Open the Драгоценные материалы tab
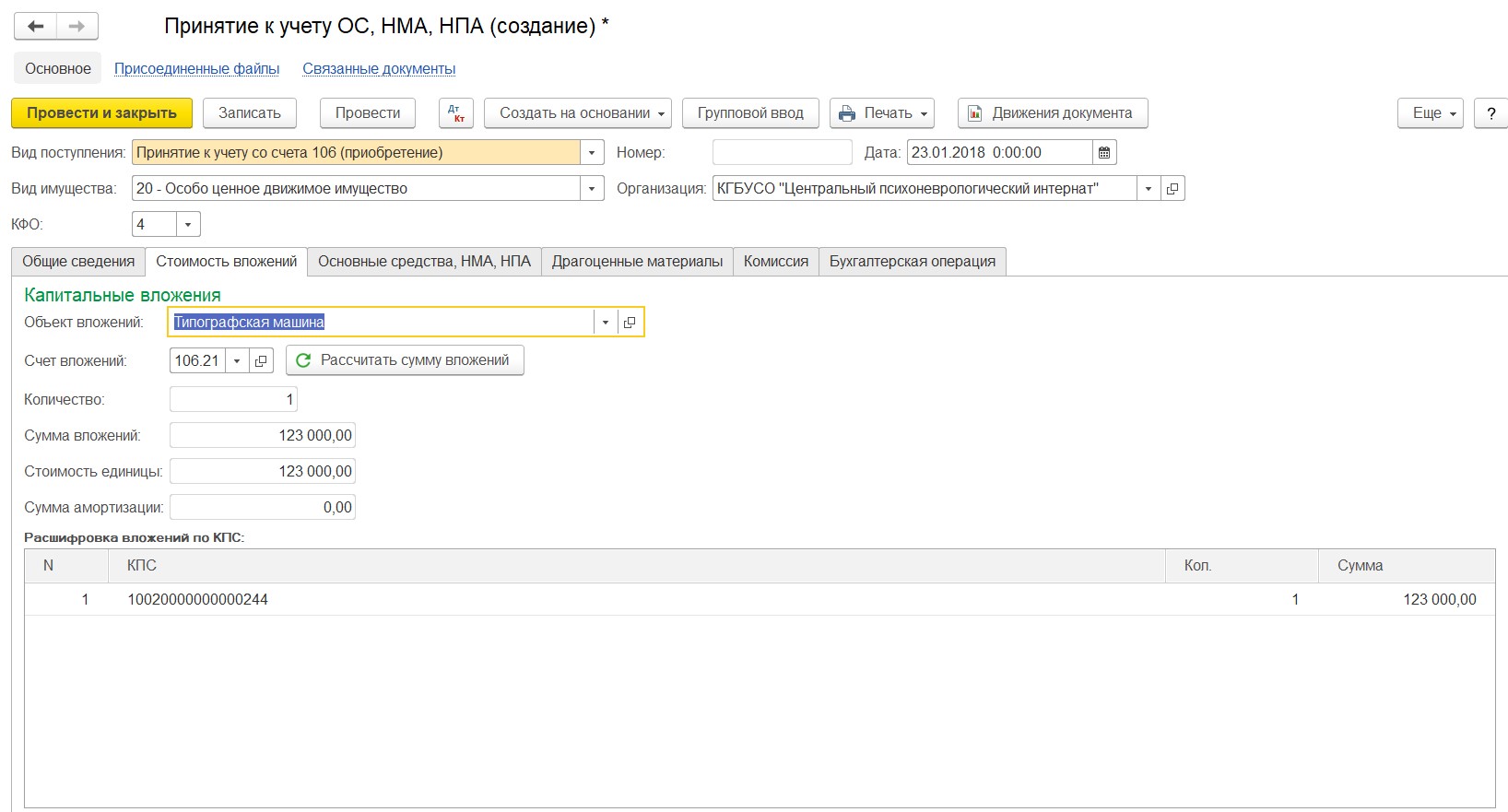1508x812 pixels. [x=637, y=262]
